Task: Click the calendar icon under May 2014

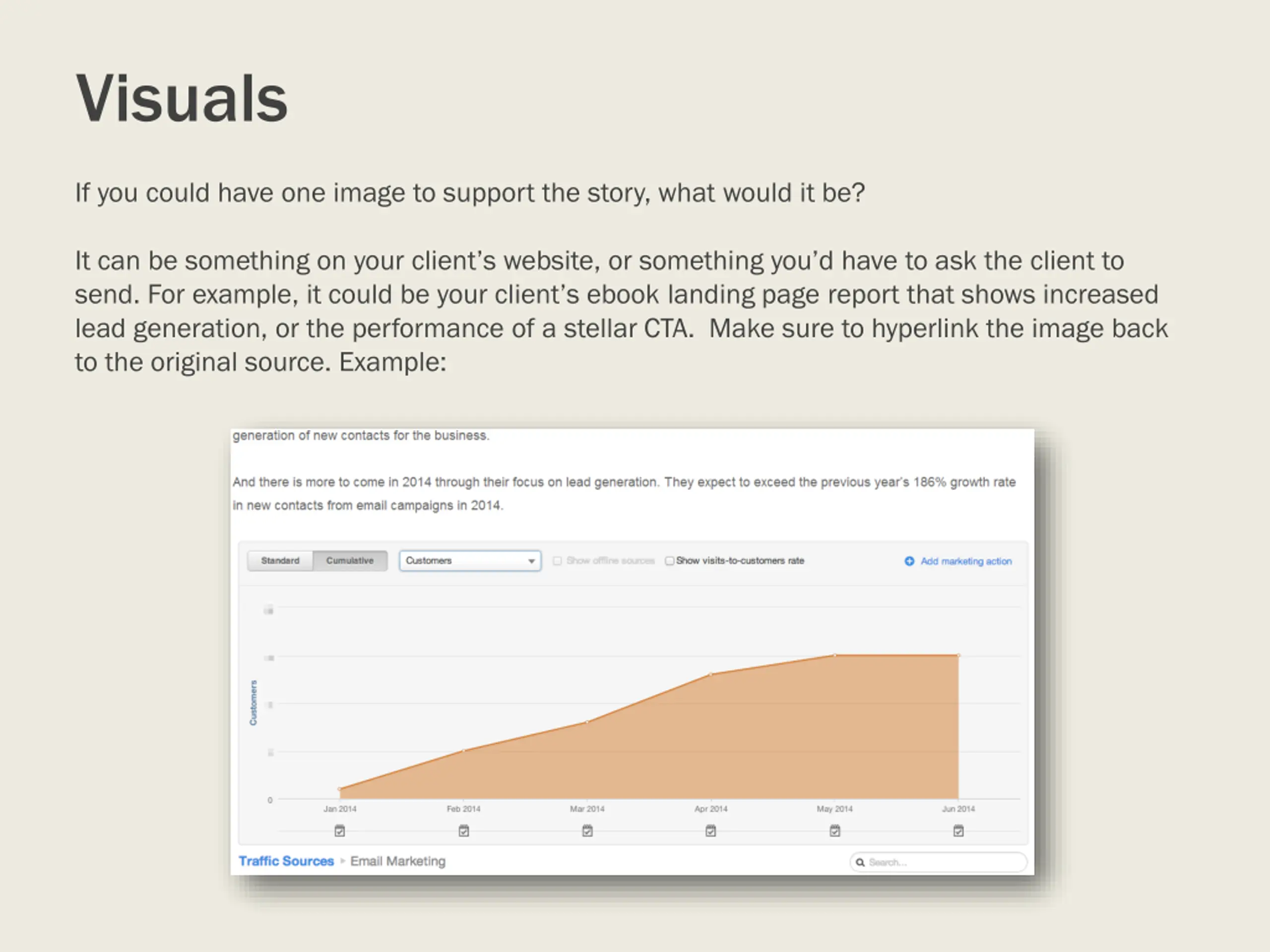Action: click(835, 831)
